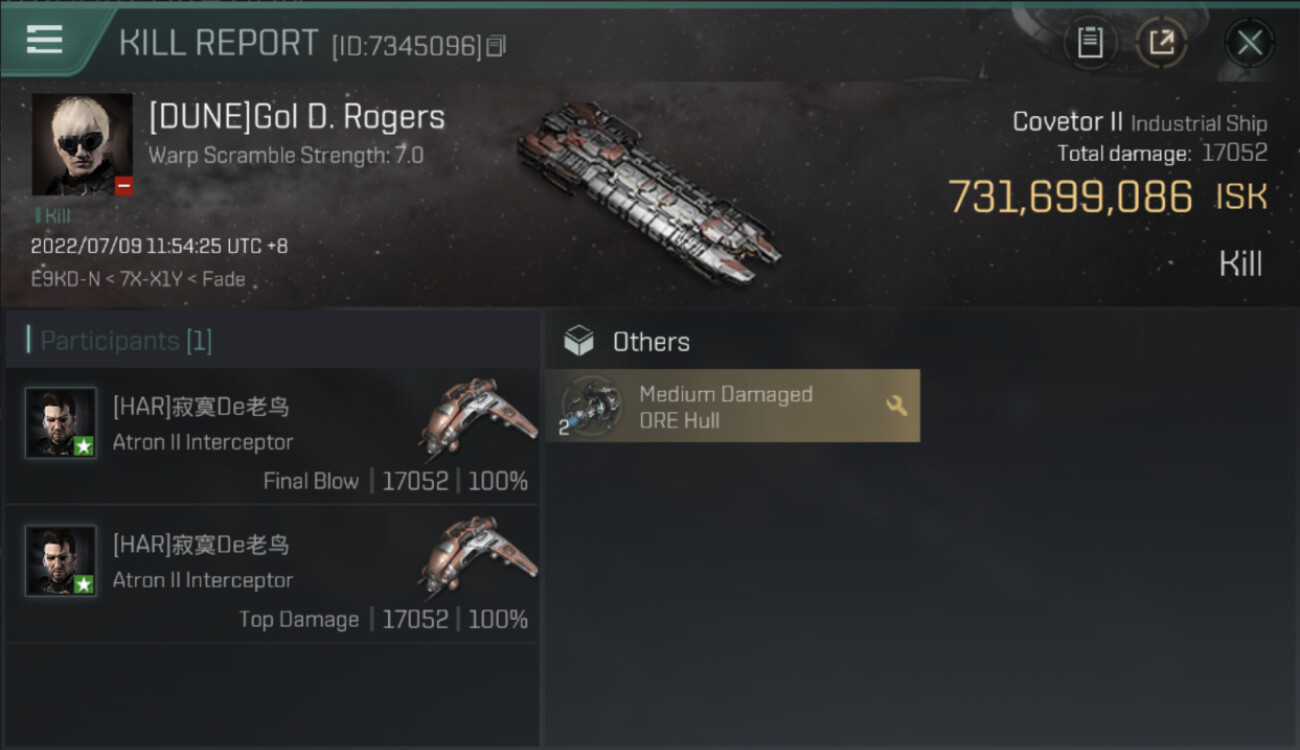1300x750 pixels.
Task: Click the Final Blow Atron II ship icon
Action: click(477, 416)
